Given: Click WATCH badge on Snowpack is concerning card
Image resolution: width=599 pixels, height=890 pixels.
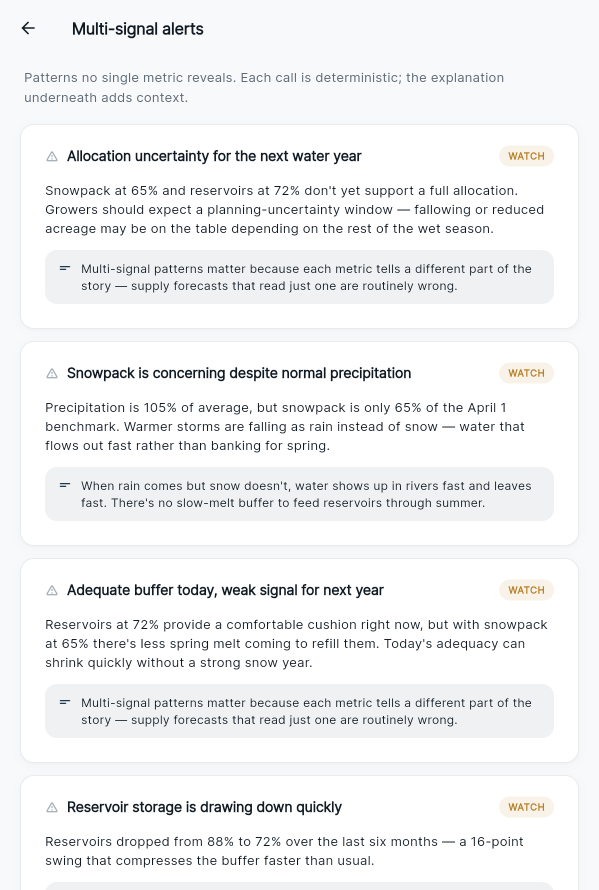Looking at the screenshot, I should [x=526, y=373].
